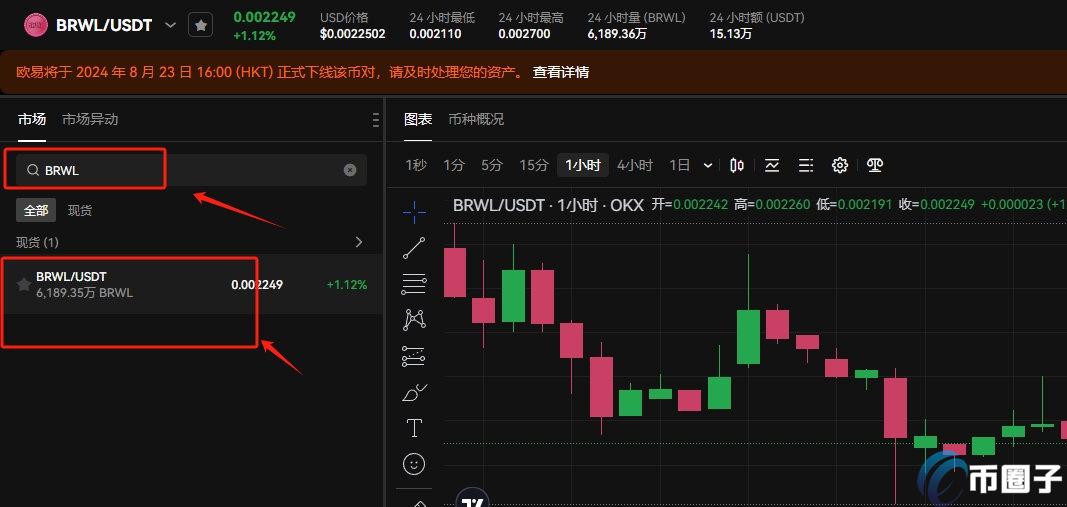Click the USD价格 $0.0022502 value
This screenshot has width=1067, height=507.
point(352,33)
